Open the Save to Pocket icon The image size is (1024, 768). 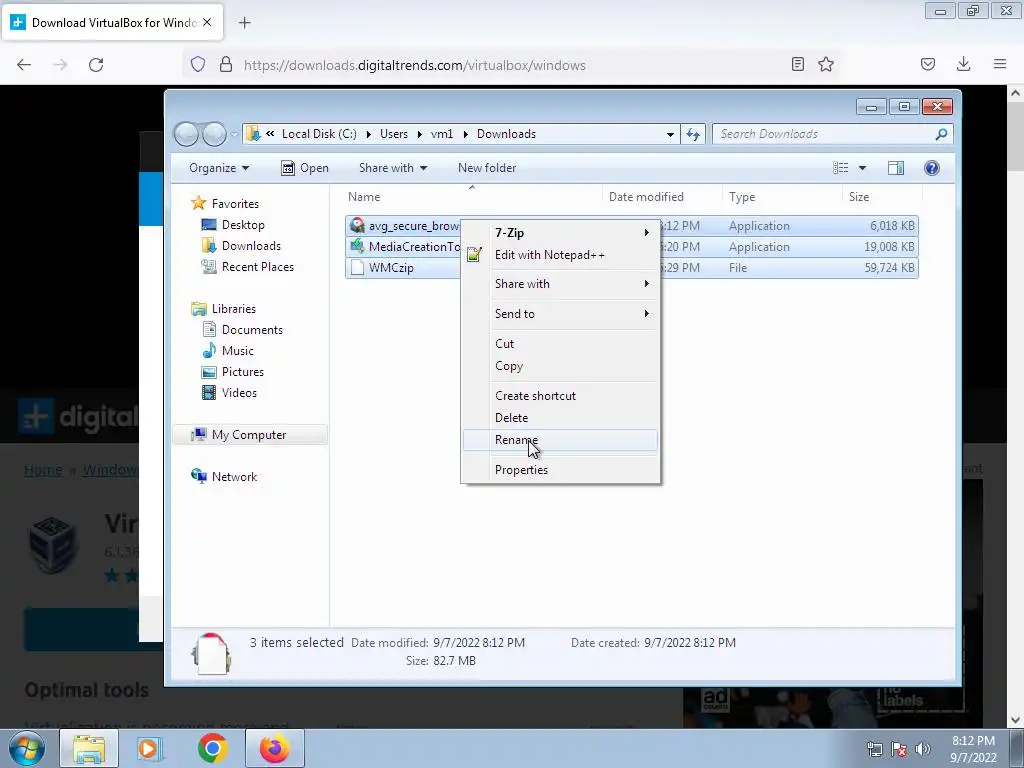[x=928, y=64]
